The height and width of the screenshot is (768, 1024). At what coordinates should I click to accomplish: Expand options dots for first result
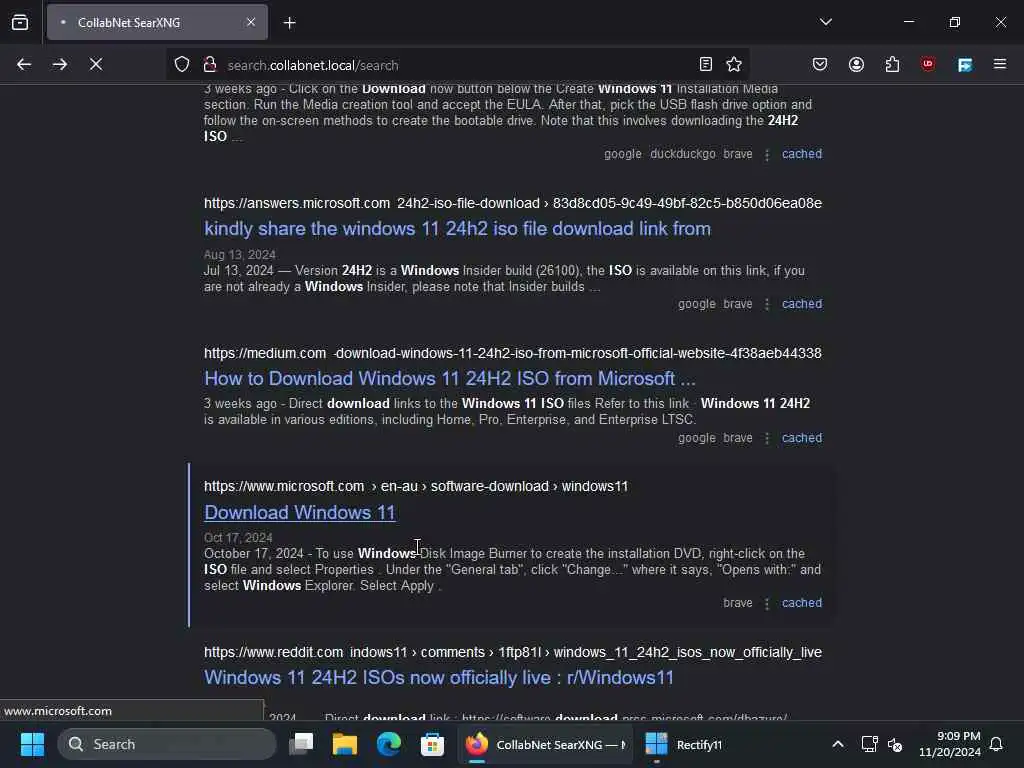767,154
